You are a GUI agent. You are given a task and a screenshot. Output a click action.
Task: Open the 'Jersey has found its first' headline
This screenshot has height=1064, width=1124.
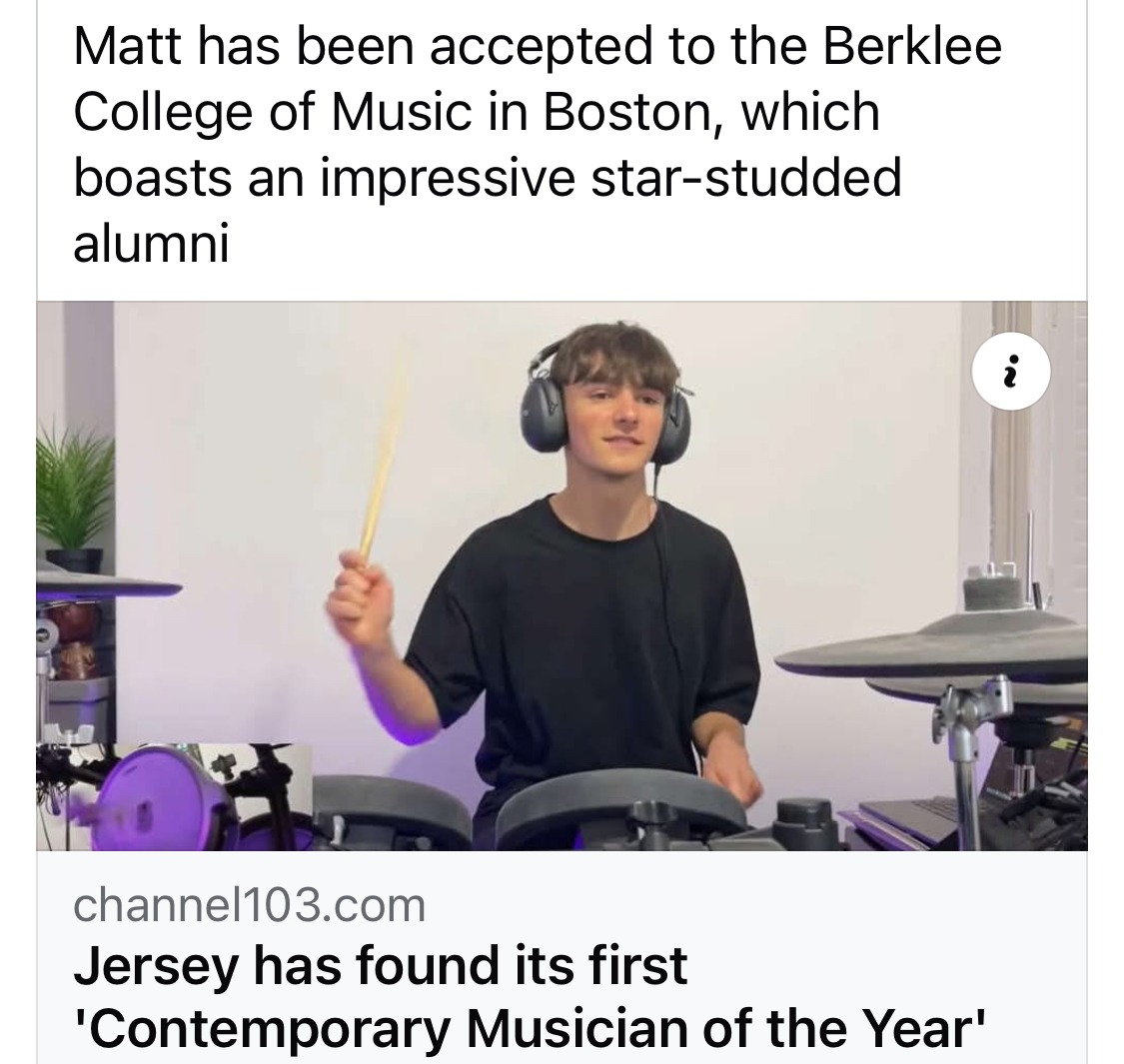(381, 965)
